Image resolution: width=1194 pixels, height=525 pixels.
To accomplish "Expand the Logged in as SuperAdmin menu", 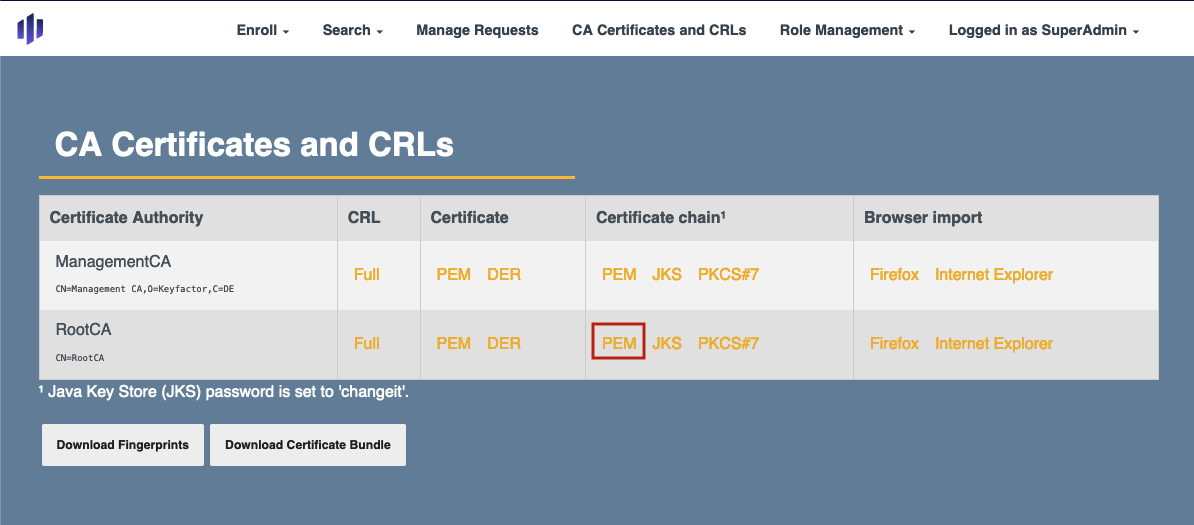I will [1043, 30].
